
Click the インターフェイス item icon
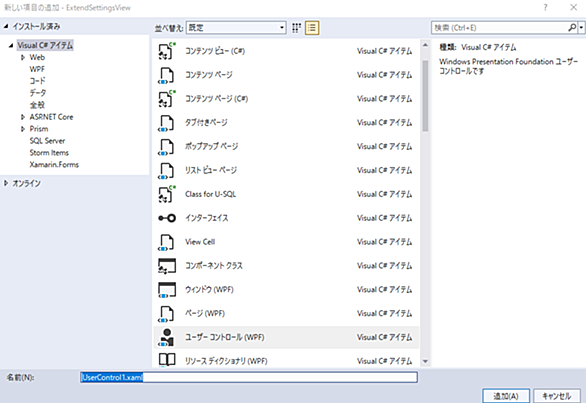167,218
